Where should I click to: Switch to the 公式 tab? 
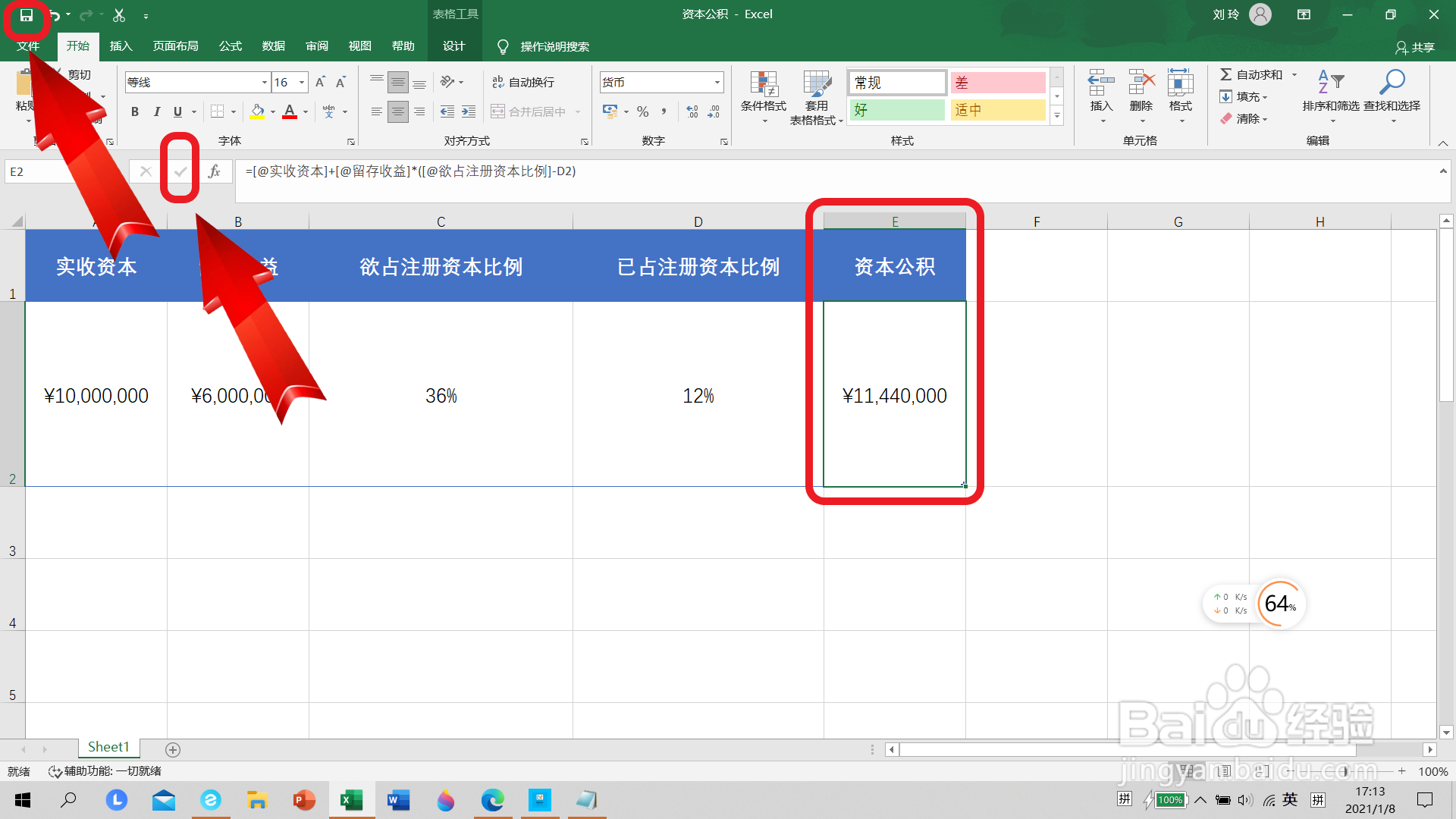(x=231, y=46)
